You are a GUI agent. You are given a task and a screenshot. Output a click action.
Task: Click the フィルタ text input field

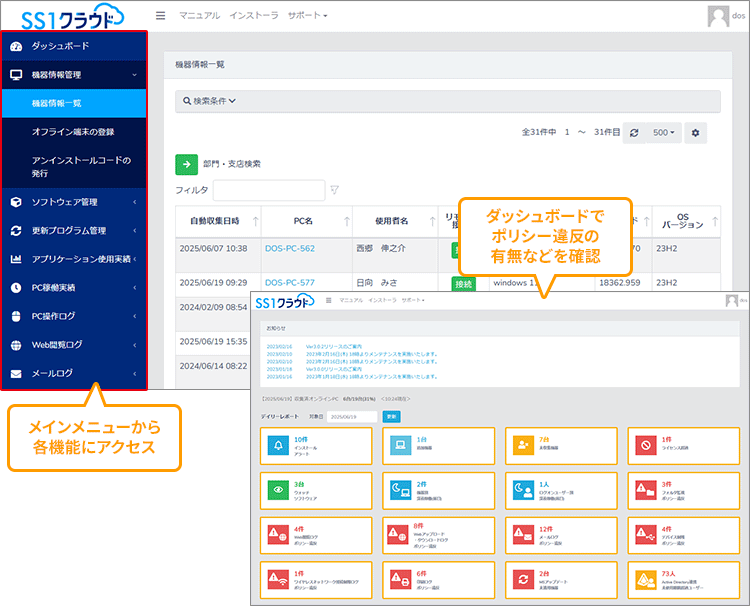click(268, 190)
